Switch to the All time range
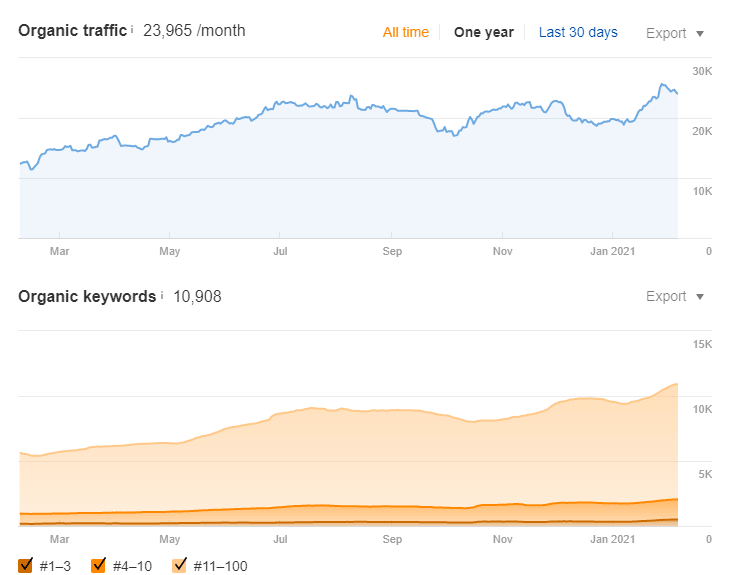The image size is (732, 575). click(406, 32)
